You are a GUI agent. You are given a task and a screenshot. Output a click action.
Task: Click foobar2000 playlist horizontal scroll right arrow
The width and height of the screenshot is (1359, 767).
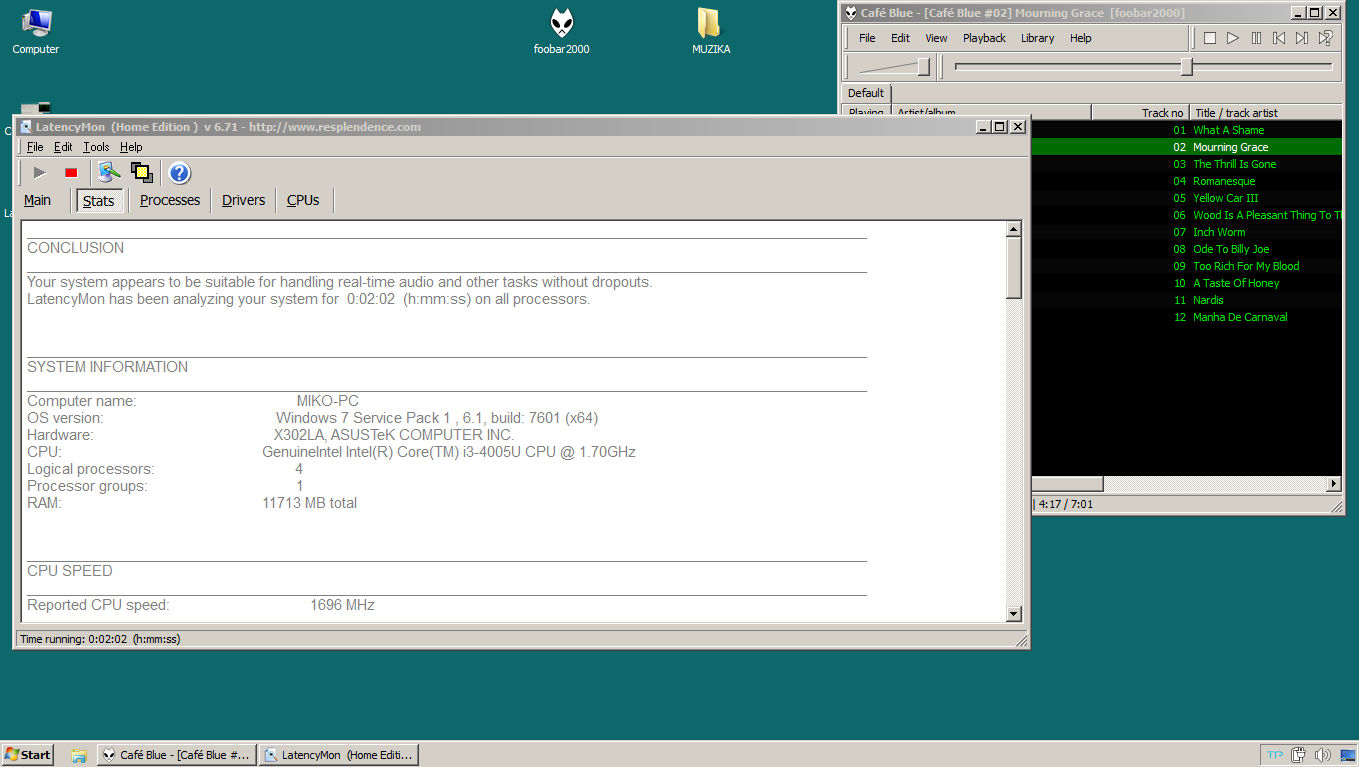click(1334, 484)
